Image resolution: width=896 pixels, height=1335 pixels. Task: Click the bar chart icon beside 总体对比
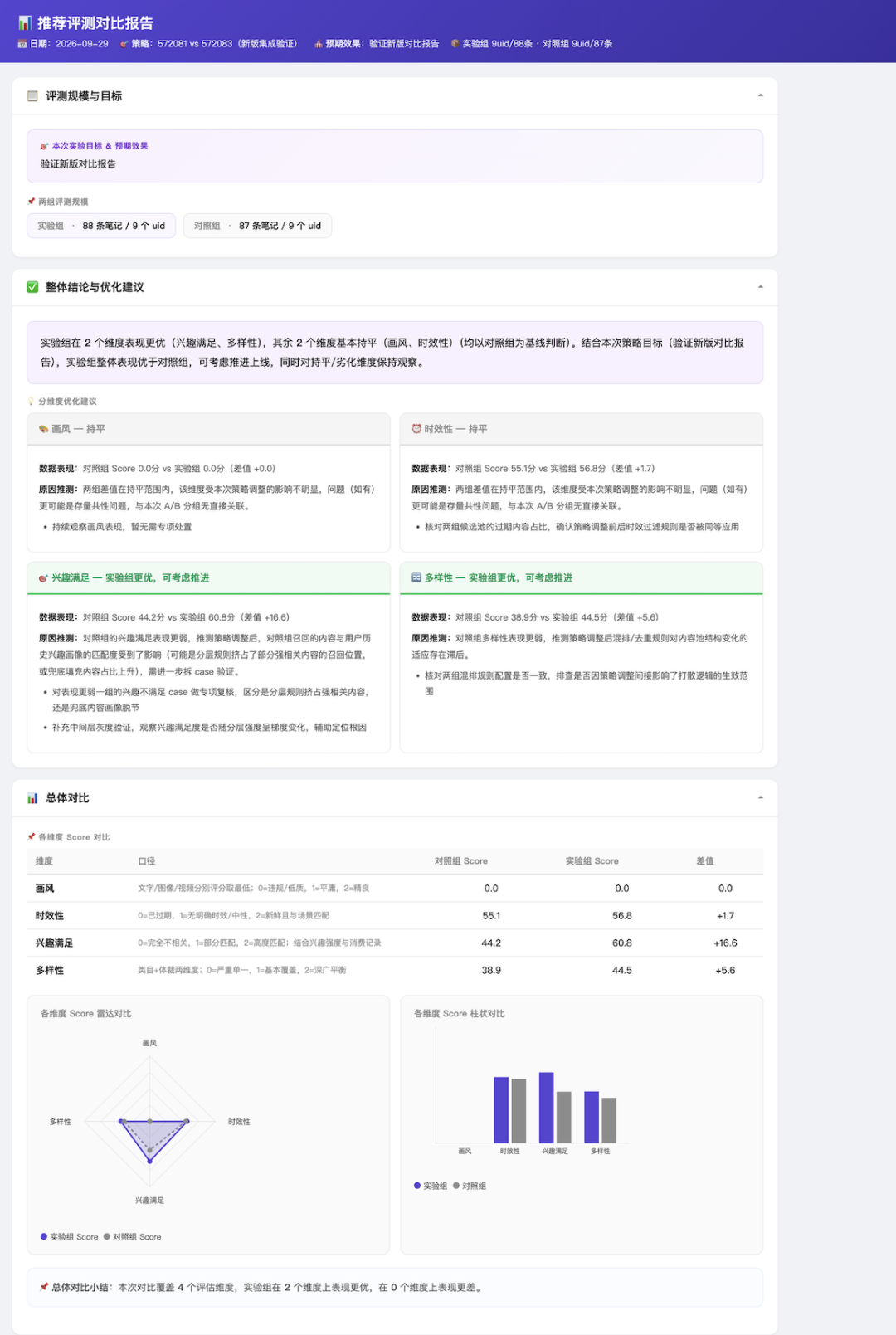tap(32, 798)
